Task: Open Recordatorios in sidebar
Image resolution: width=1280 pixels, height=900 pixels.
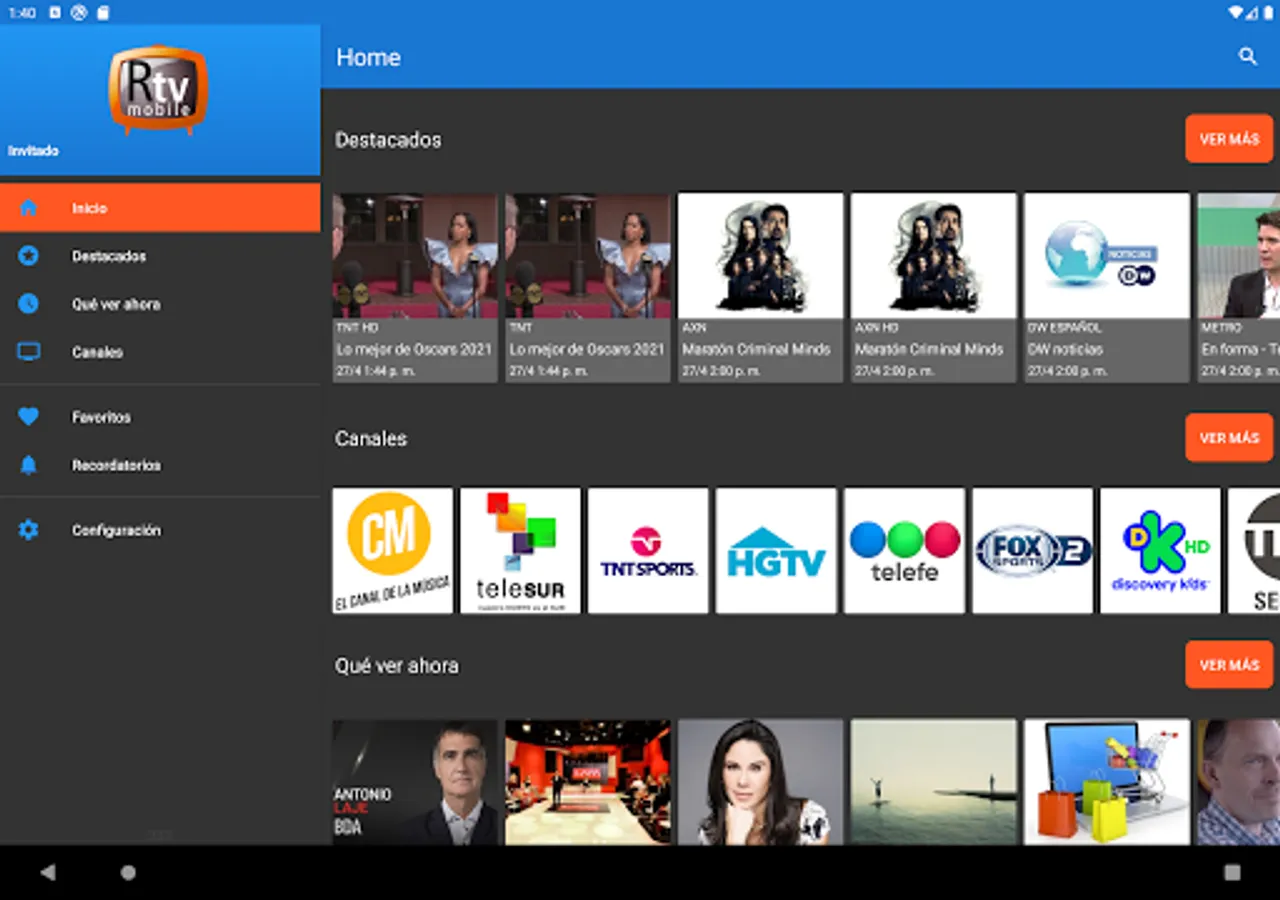Action: [x=160, y=465]
